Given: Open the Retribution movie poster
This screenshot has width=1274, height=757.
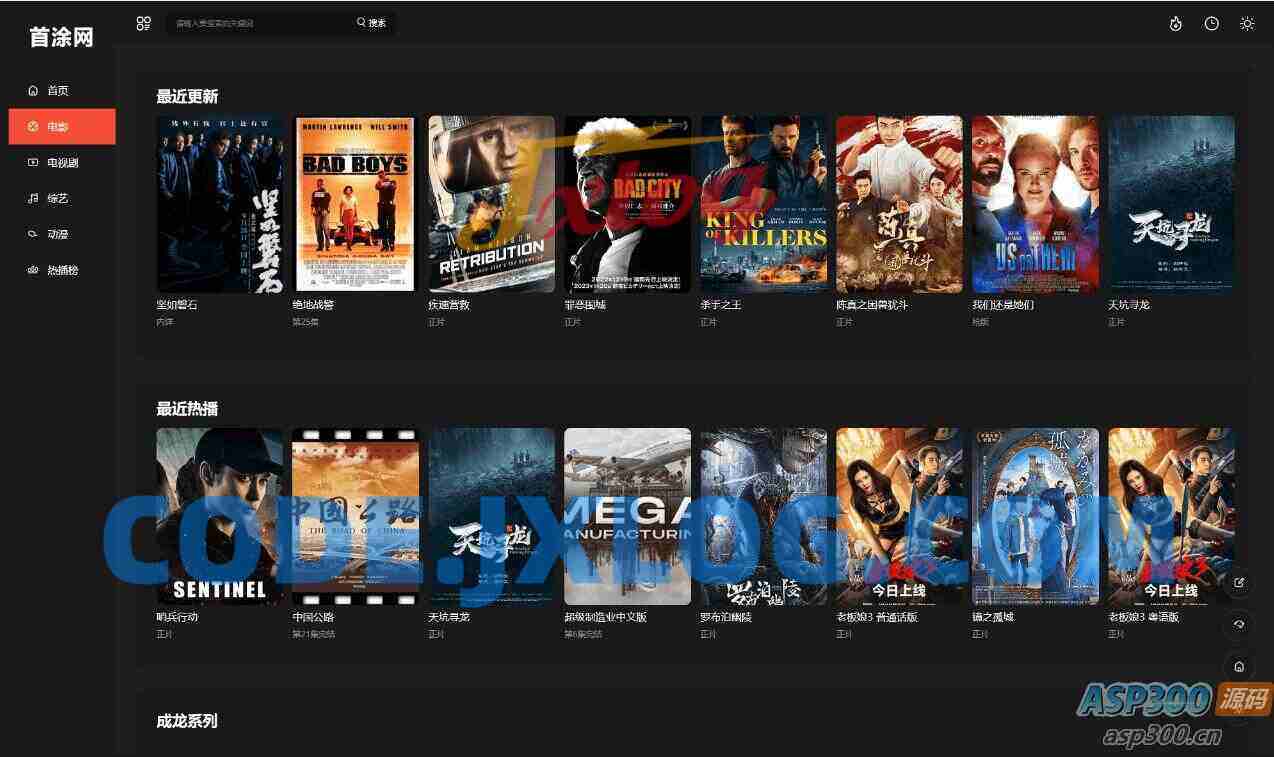Looking at the screenshot, I should click(491, 204).
